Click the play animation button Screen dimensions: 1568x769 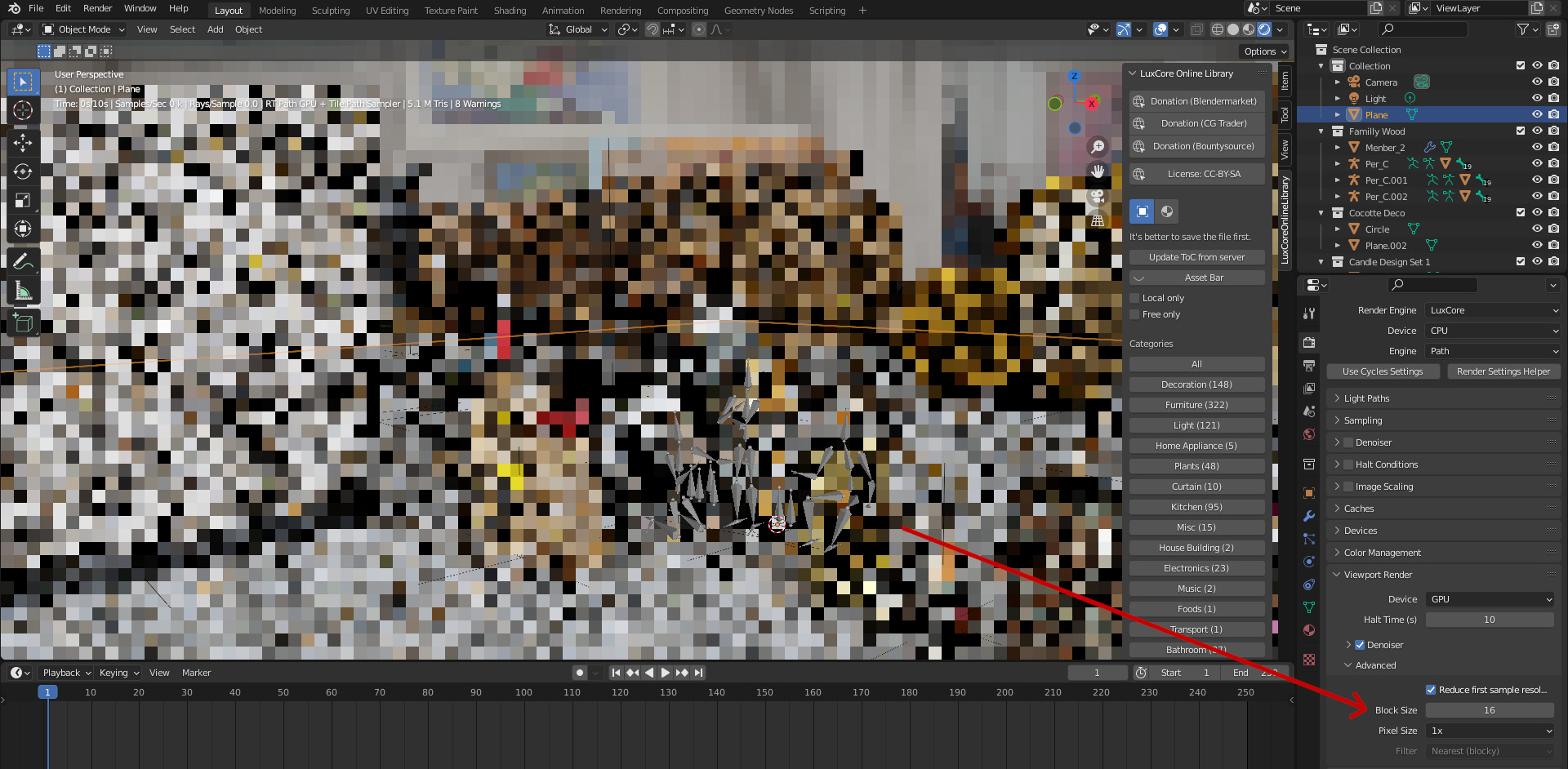click(665, 673)
